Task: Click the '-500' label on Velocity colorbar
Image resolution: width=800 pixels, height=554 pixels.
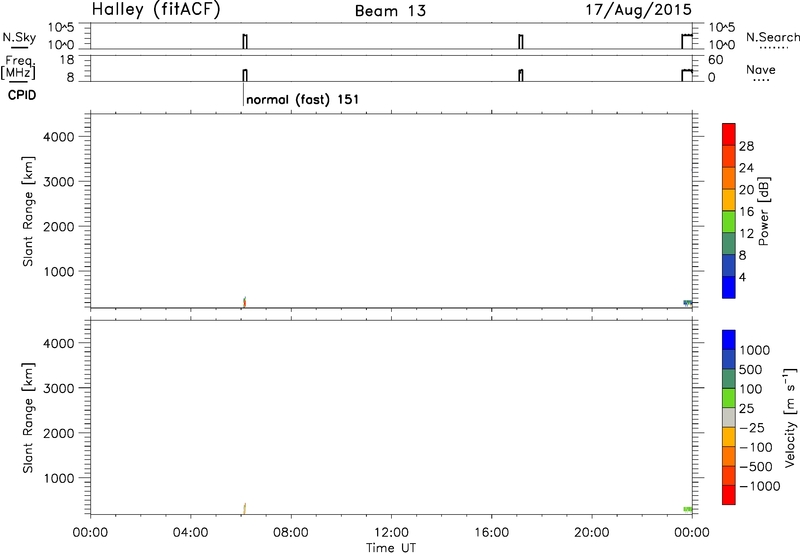Action: pos(755,466)
